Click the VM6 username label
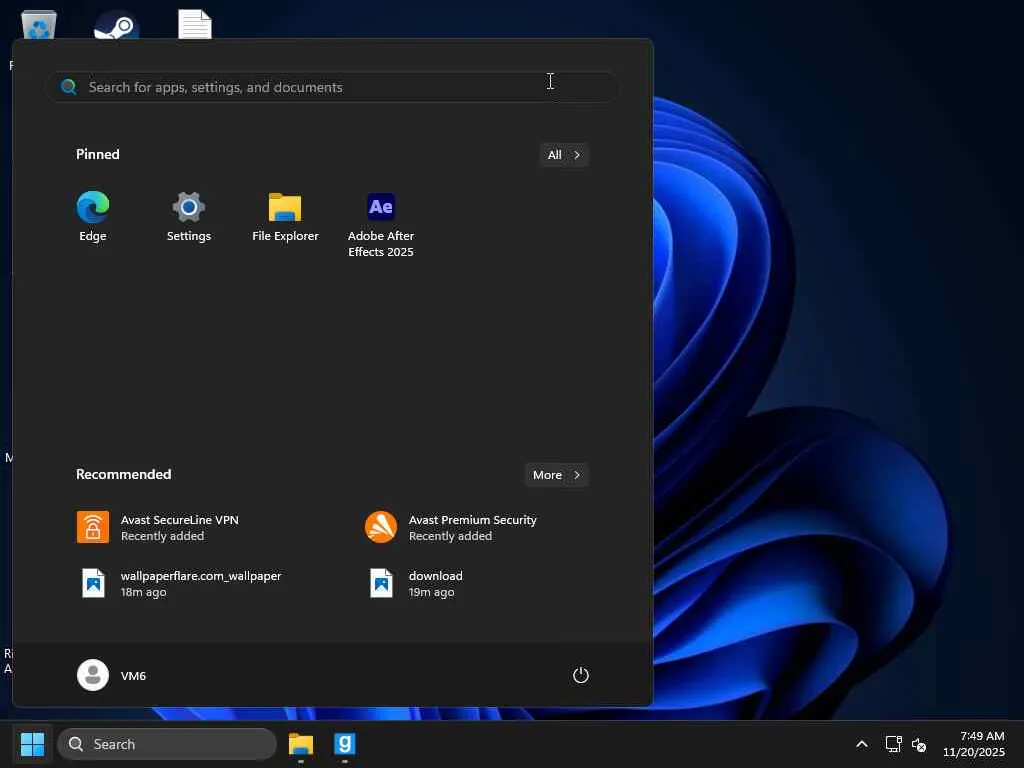Image resolution: width=1024 pixels, height=768 pixels. 133,676
